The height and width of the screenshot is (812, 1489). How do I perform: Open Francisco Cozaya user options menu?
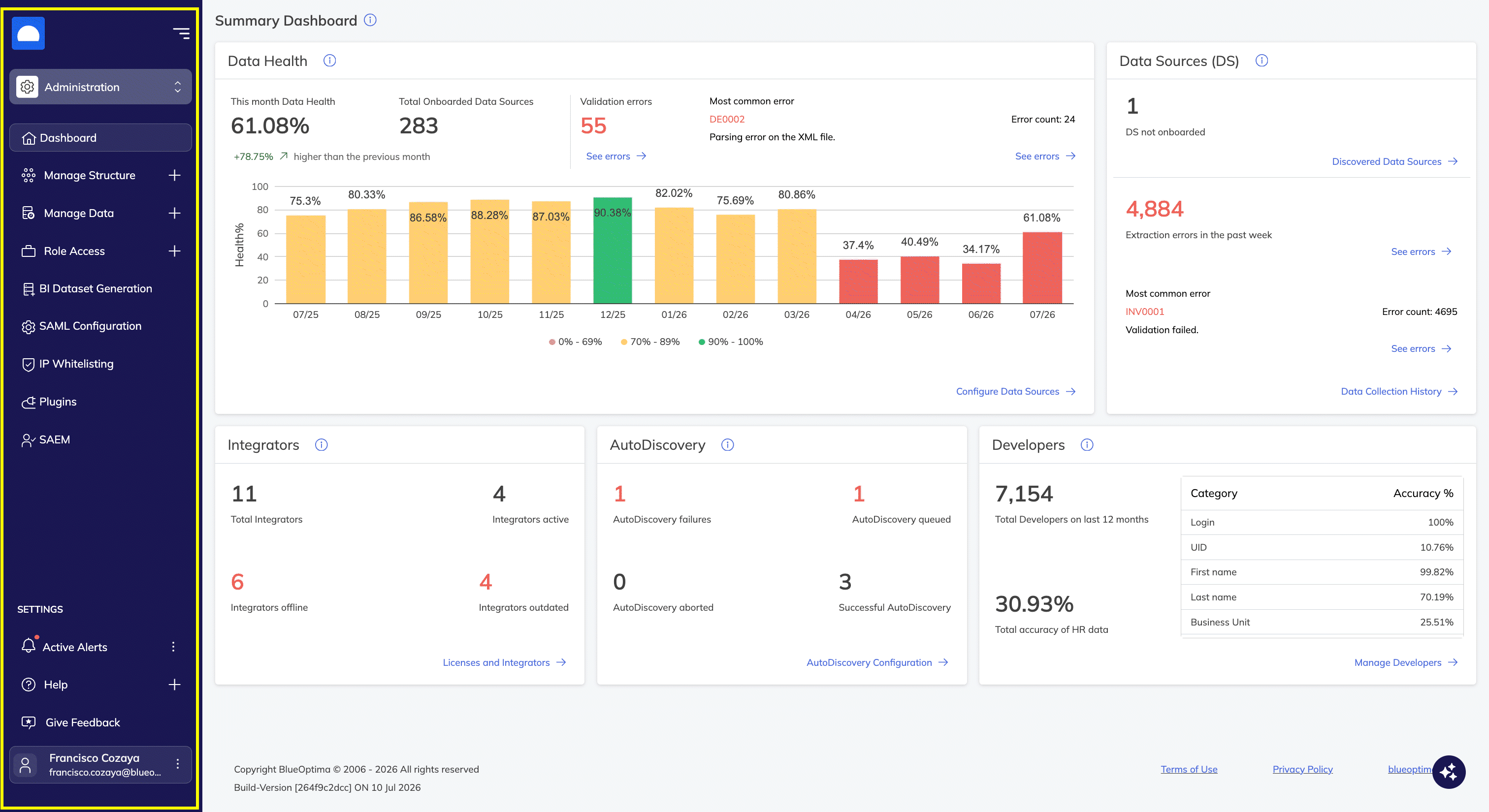[x=177, y=763]
